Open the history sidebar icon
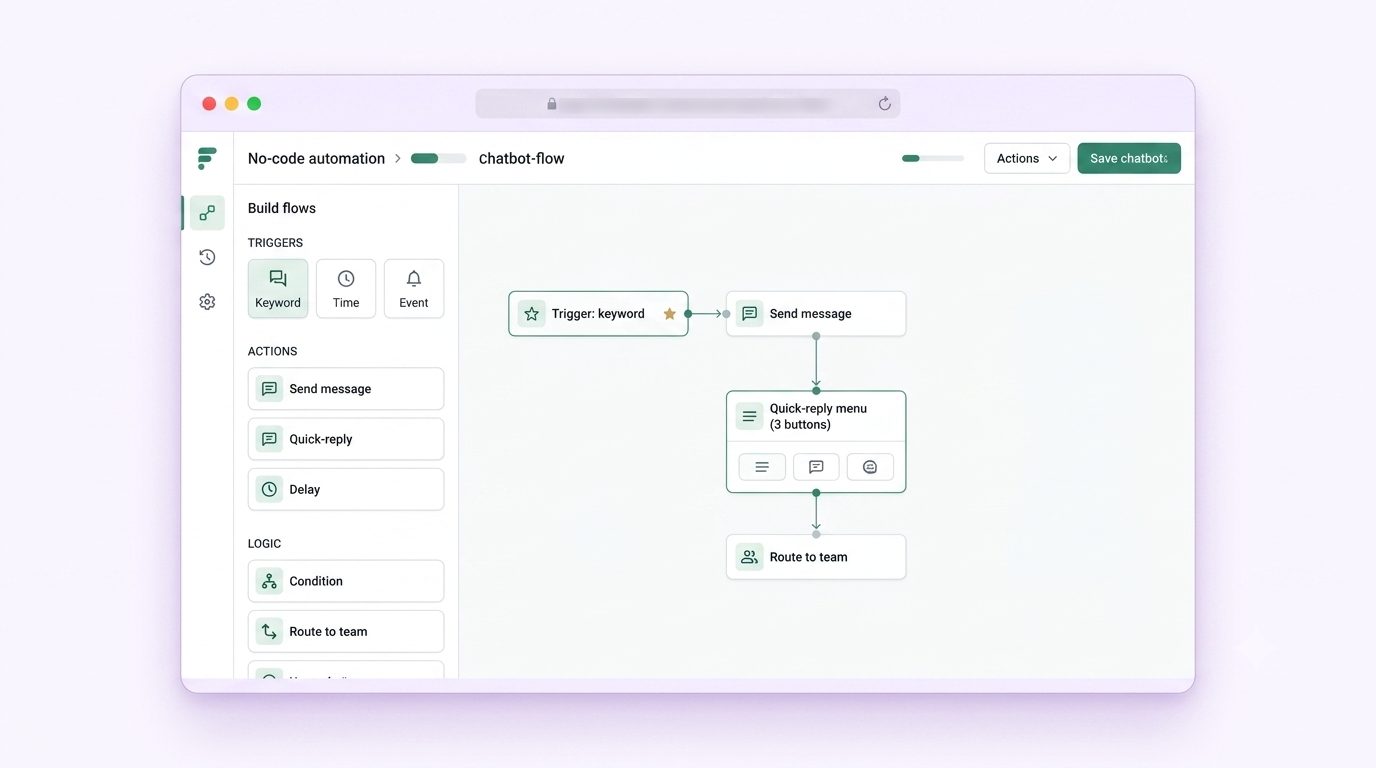Screen dimensions: 1376x768 point(207,257)
